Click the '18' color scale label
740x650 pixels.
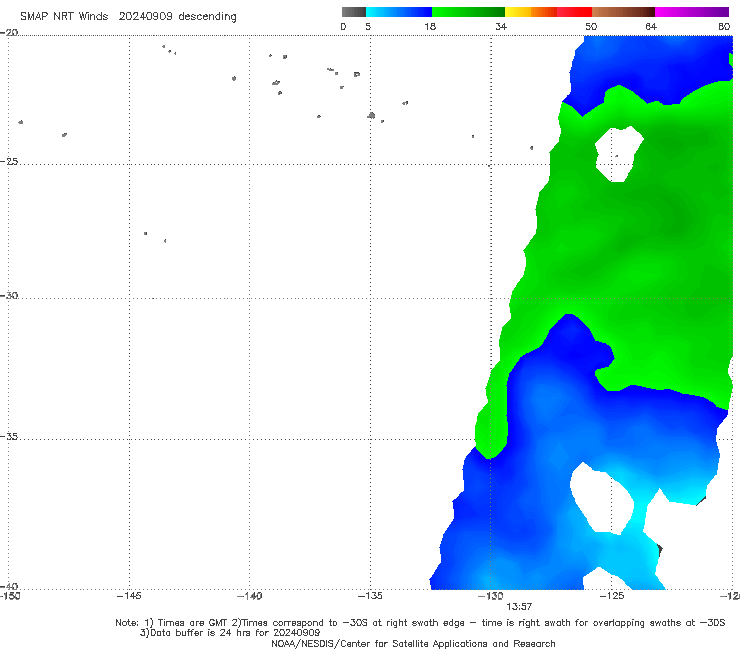[x=430, y=26]
